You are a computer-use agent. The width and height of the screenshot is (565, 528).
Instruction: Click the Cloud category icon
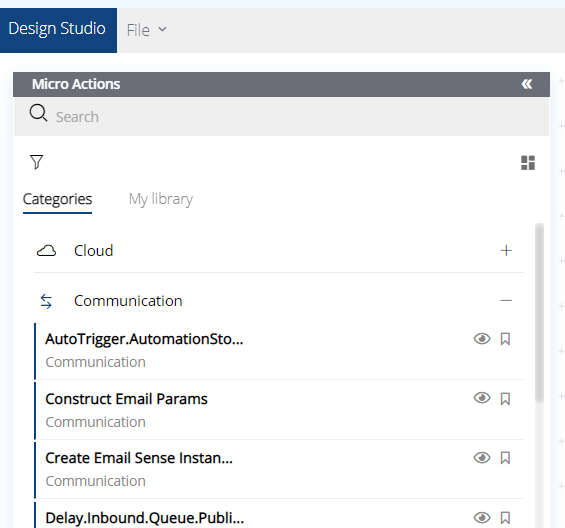[x=46, y=250]
